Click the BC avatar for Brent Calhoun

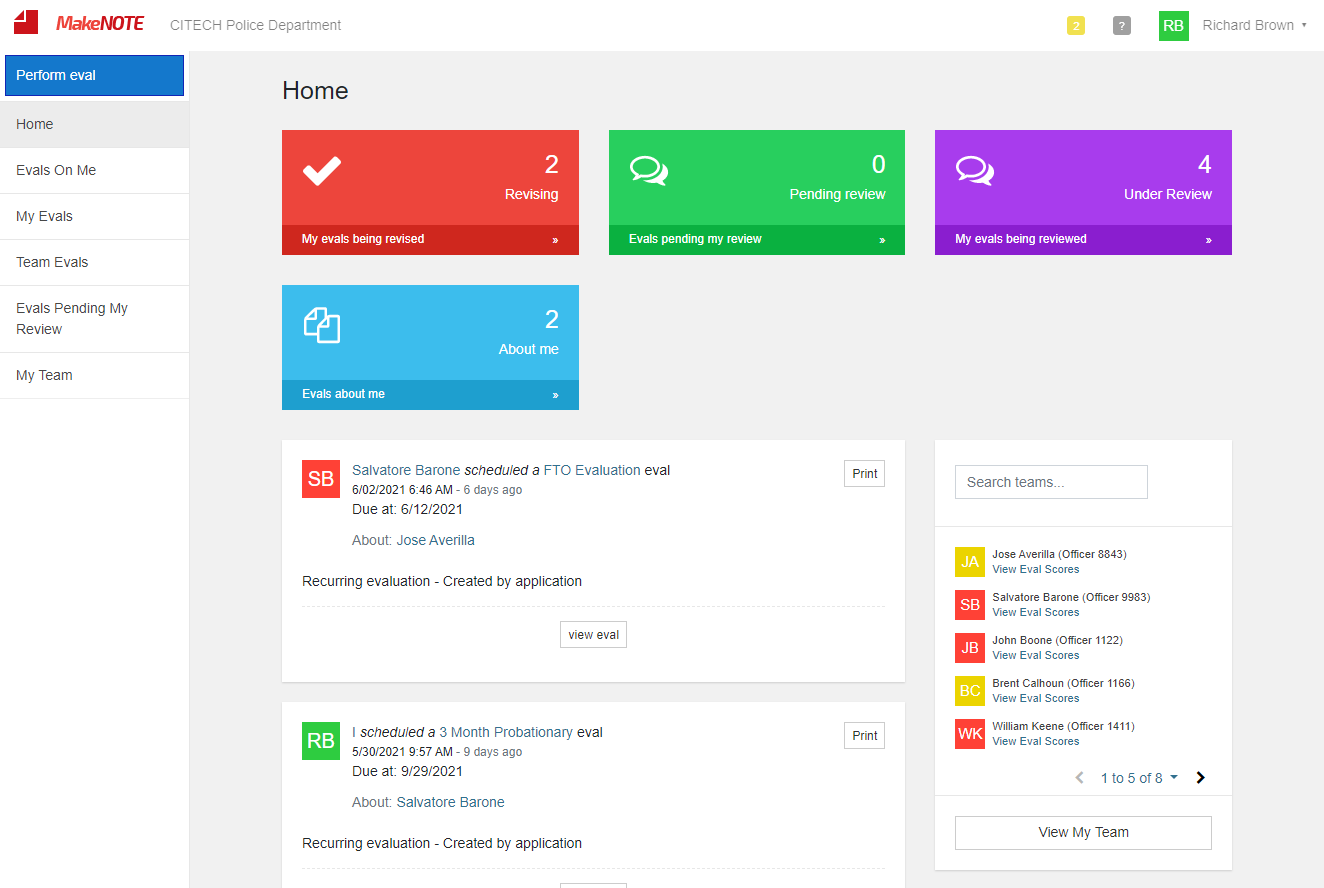[970, 691]
